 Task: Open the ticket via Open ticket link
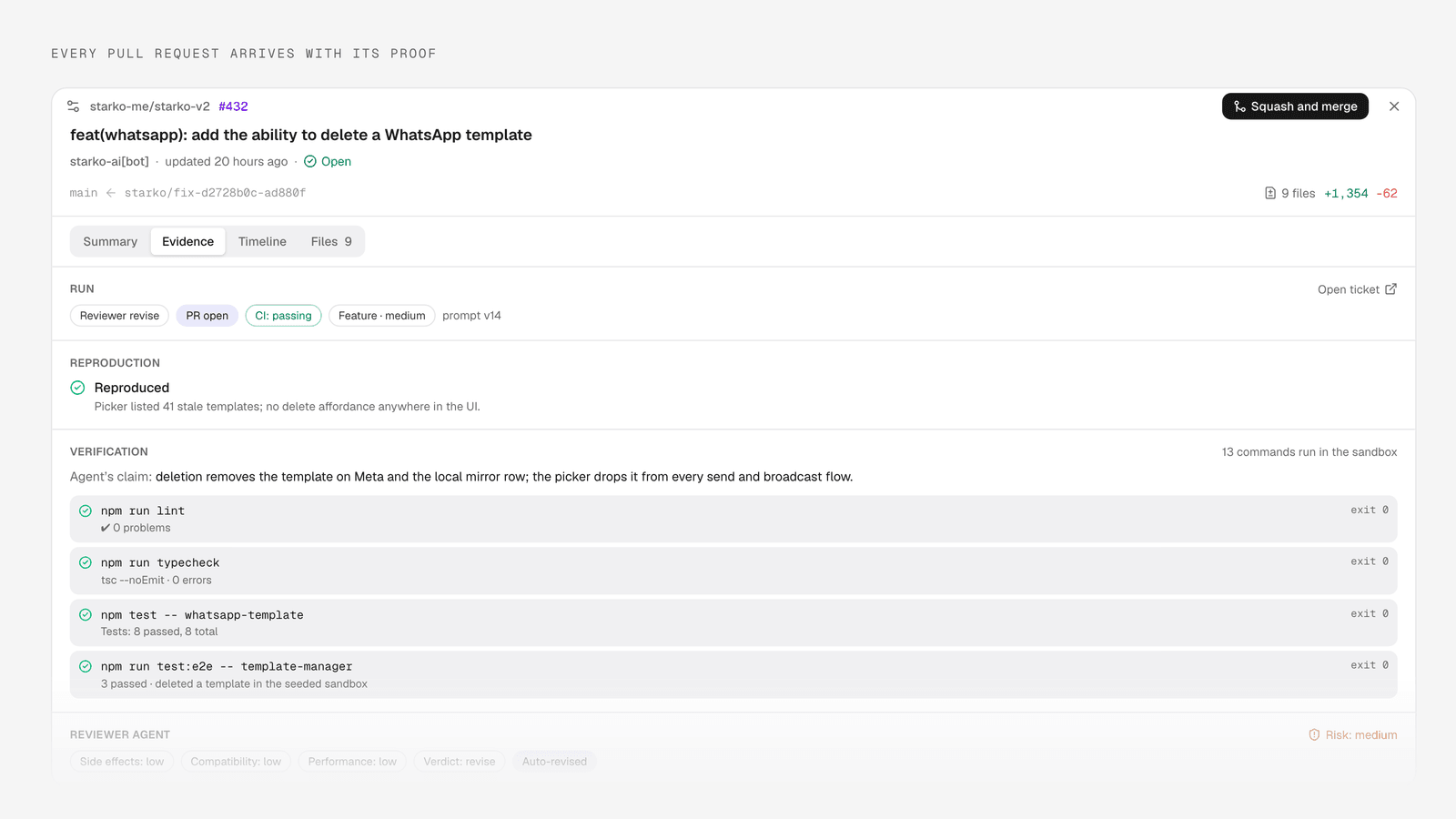[1357, 289]
